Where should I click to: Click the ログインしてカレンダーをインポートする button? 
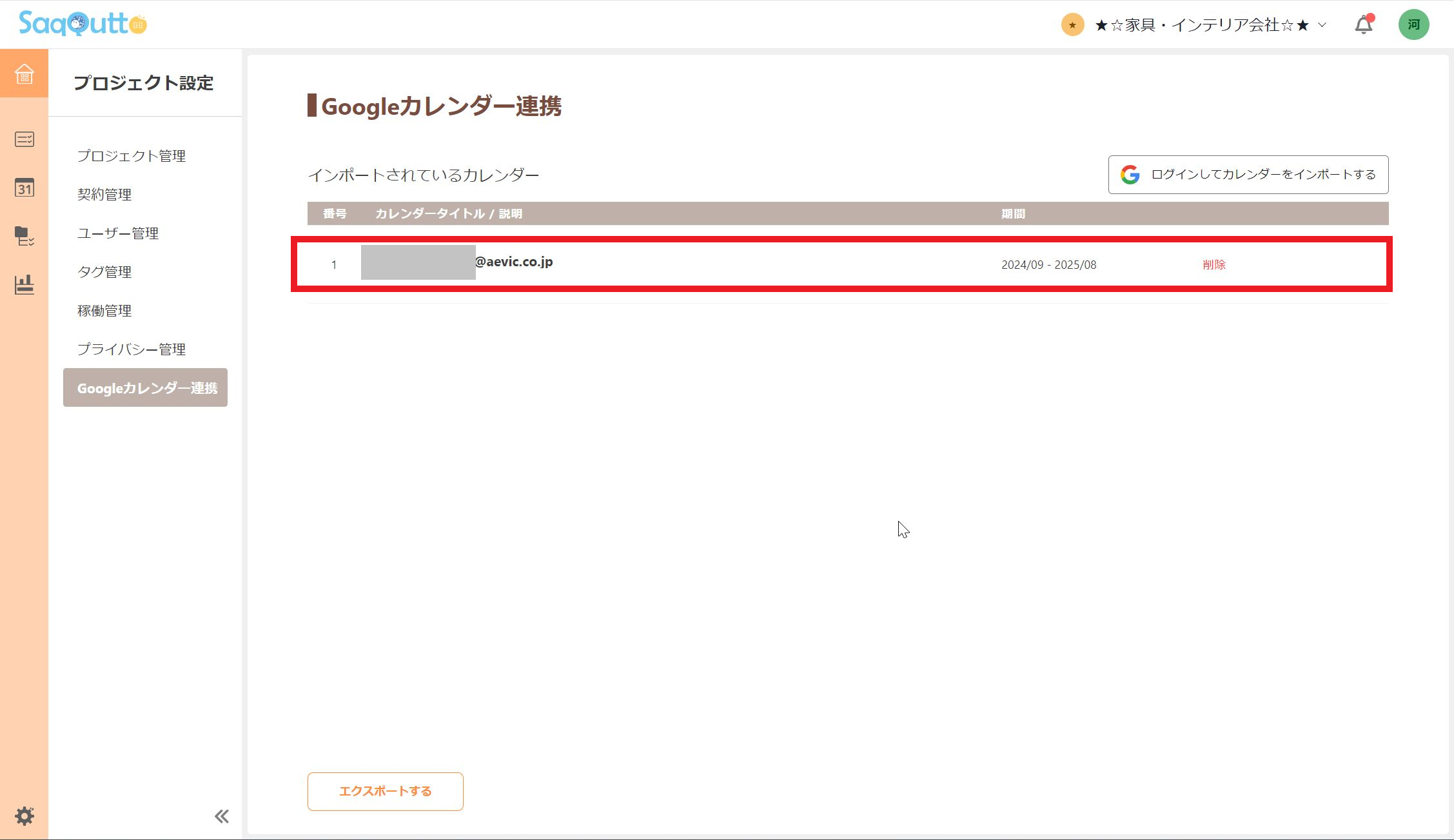pos(1248,174)
